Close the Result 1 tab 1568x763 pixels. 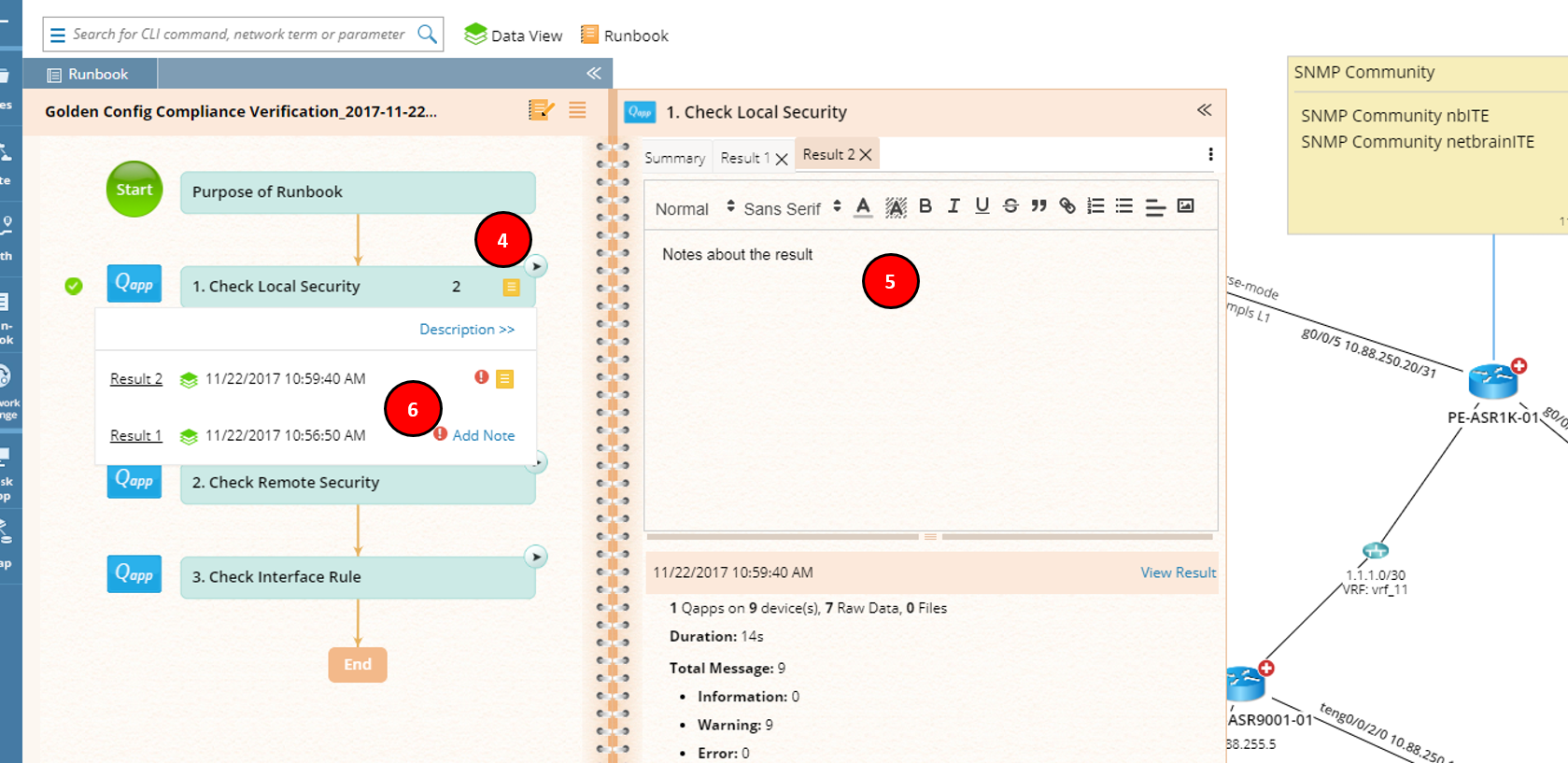click(782, 160)
